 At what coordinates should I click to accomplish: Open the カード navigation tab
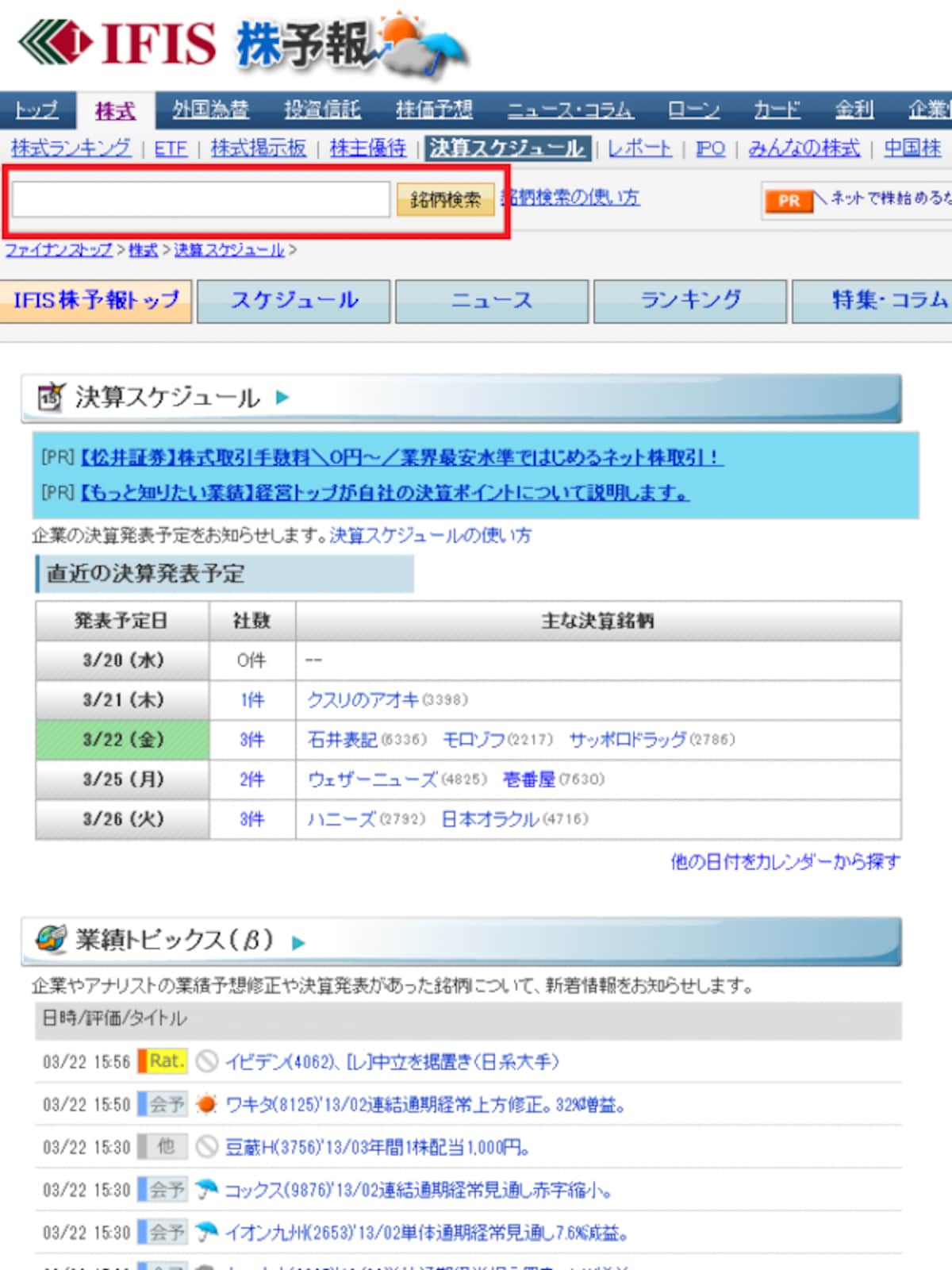coord(777,110)
